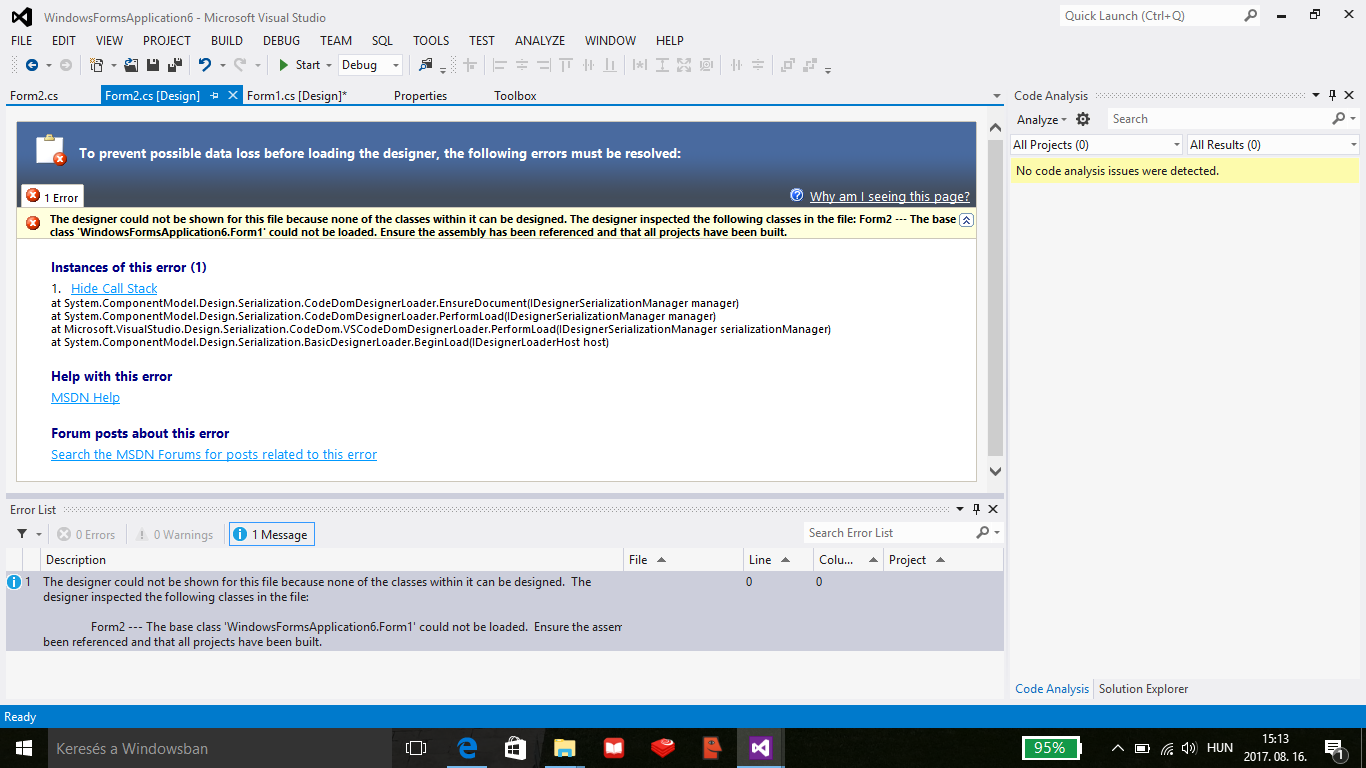
Task: Click the Undo toolbar icon
Action: (204, 65)
